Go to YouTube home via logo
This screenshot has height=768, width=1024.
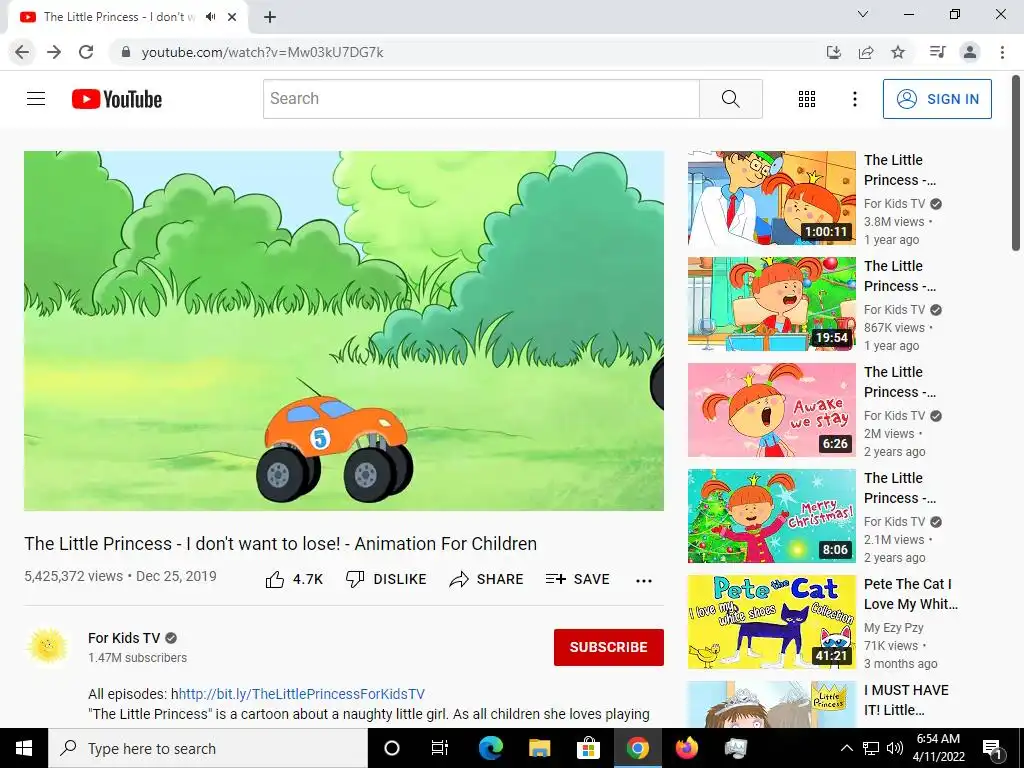[117, 99]
